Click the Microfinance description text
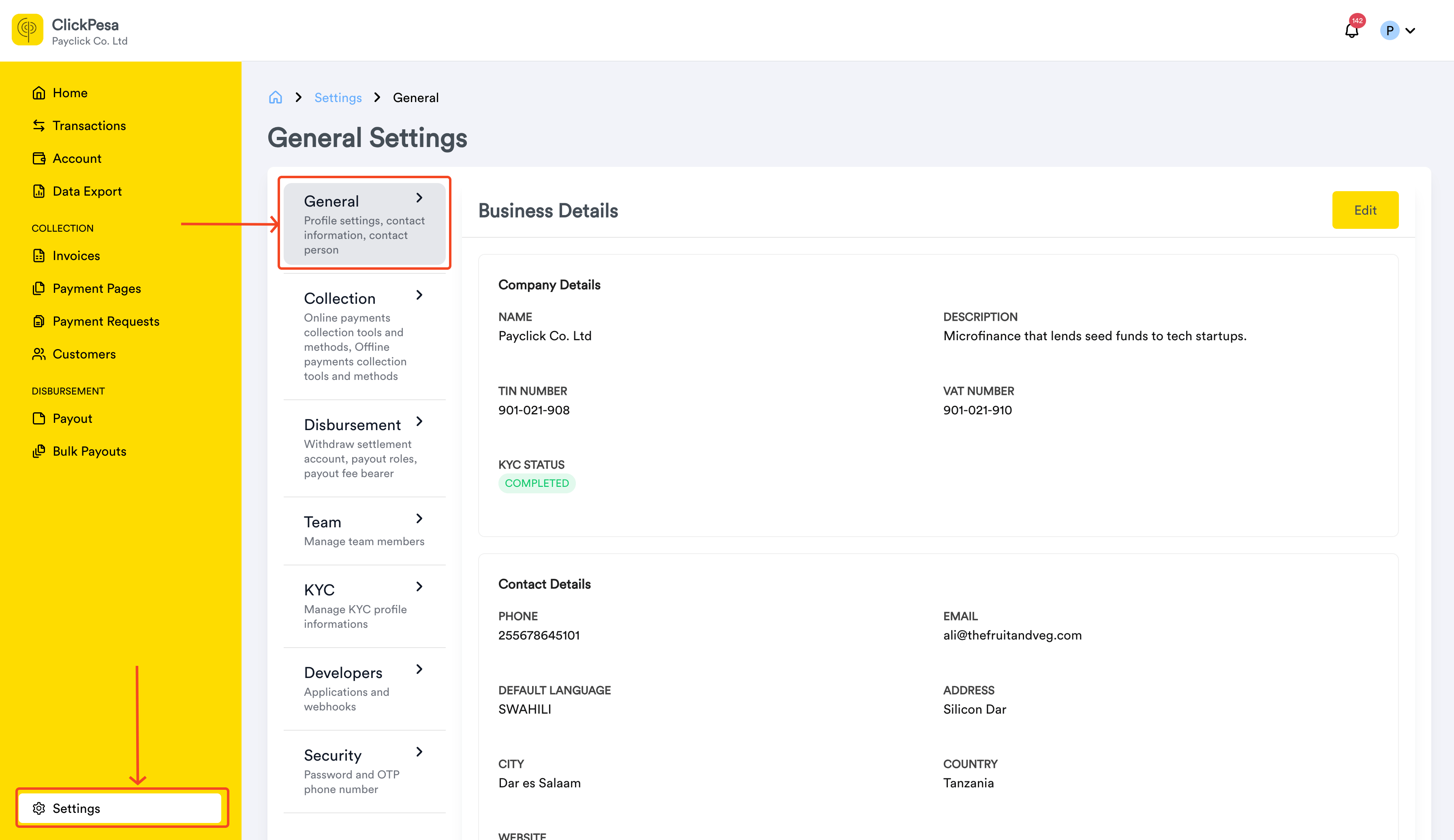This screenshot has height=840, width=1454. coord(1095,336)
